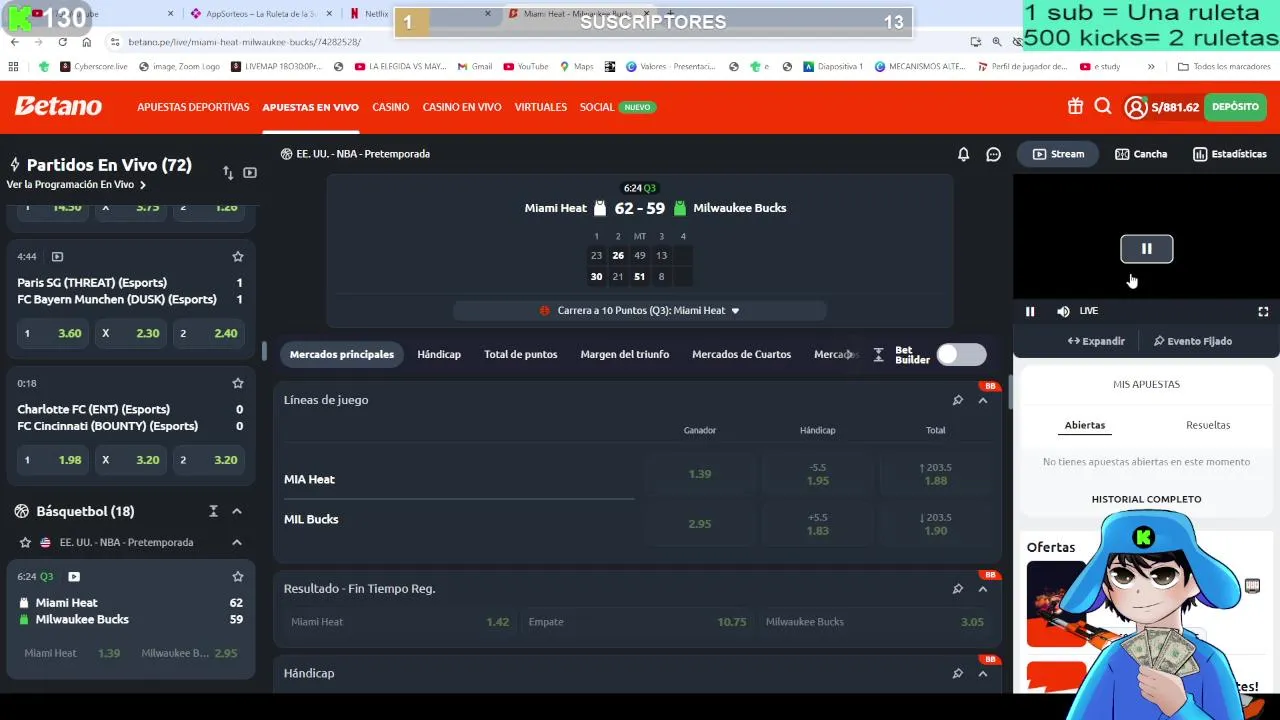This screenshot has width=1280, height=720.
Task: Open the Historial Completo link
Action: click(1146, 499)
